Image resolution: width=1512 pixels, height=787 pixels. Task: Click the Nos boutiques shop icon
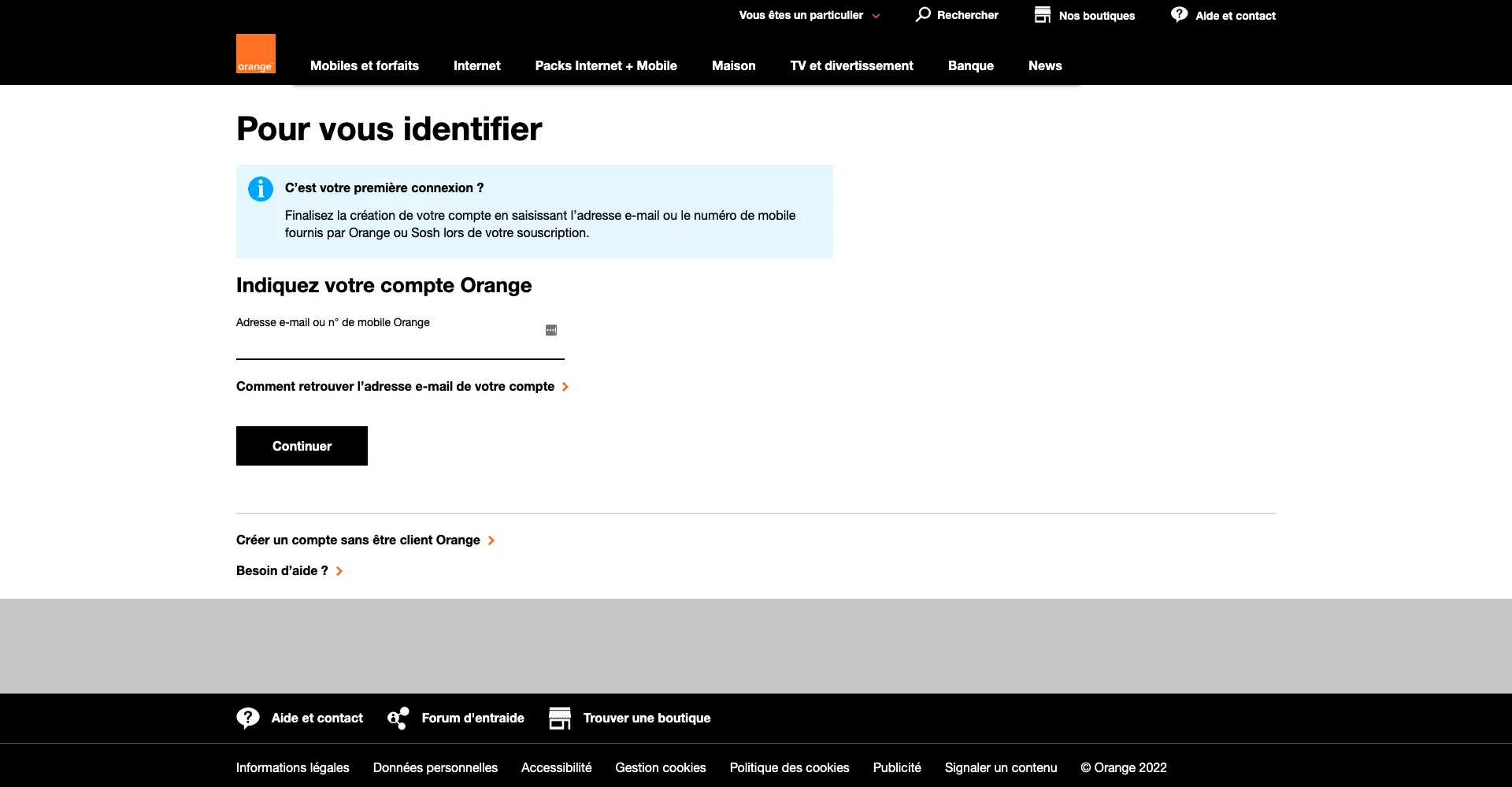(x=1043, y=15)
